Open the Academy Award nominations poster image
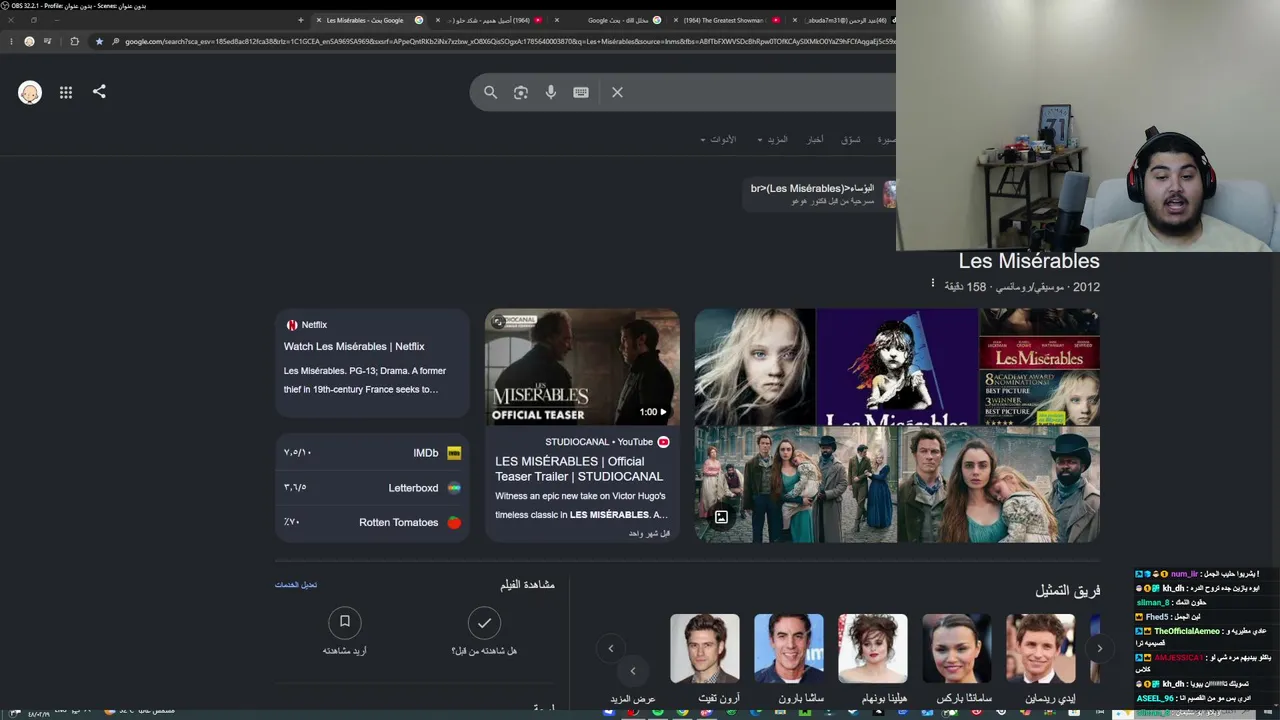Screen dimensions: 1280x720 (x=1040, y=367)
